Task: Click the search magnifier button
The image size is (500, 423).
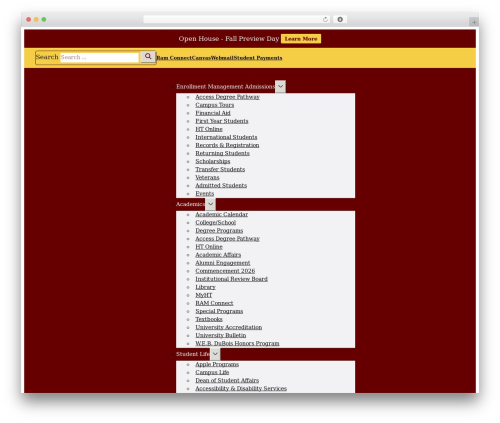Action: click(x=148, y=57)
